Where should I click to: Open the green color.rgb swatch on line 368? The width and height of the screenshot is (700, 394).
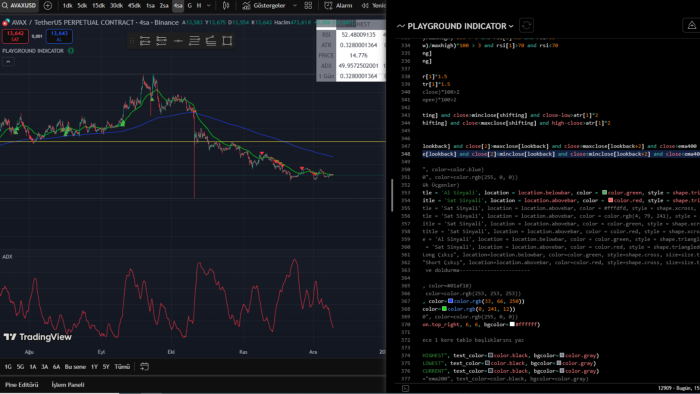[444, 309]
